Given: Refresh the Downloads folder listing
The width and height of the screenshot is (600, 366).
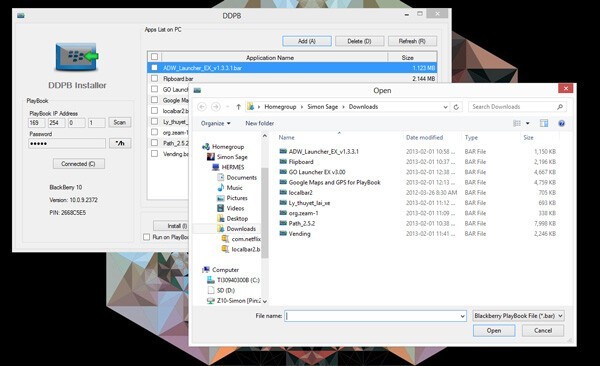Looking at the screenshot, I should click(x=456, y=107).
